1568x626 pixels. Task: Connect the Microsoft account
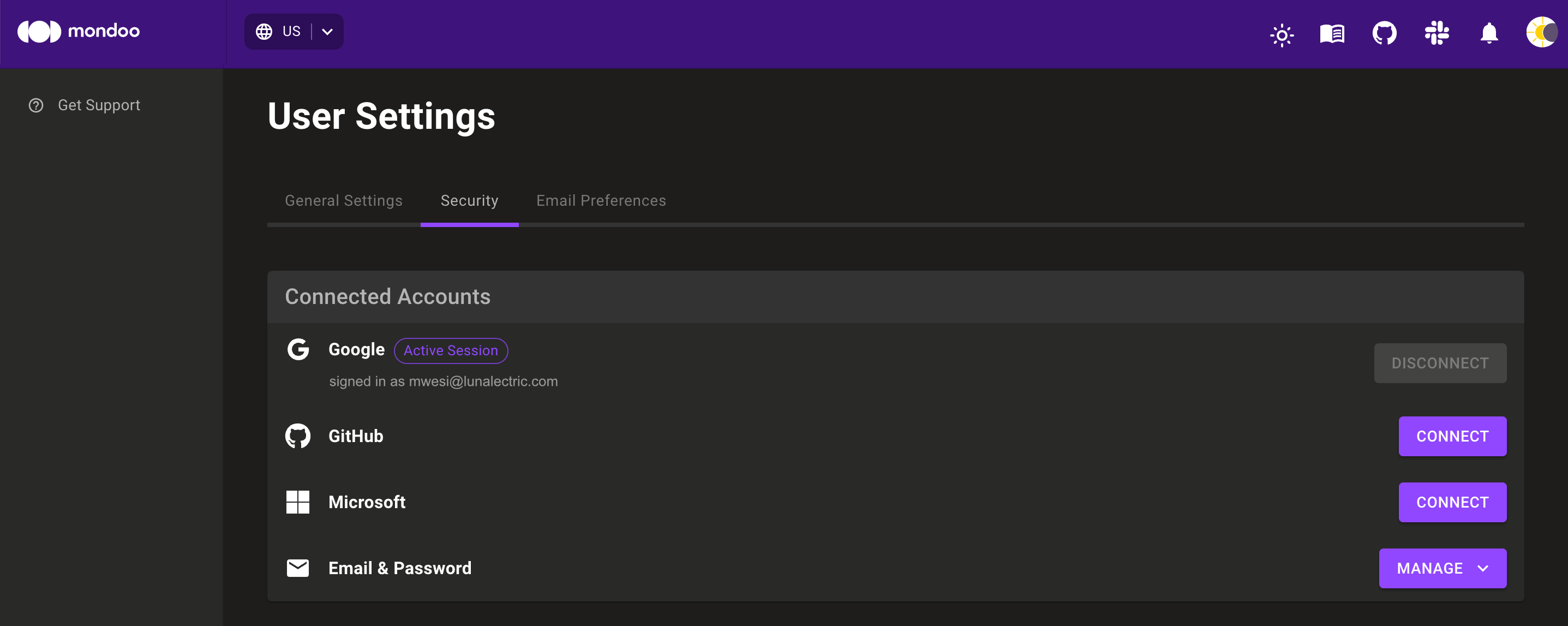pos(1452,503)
